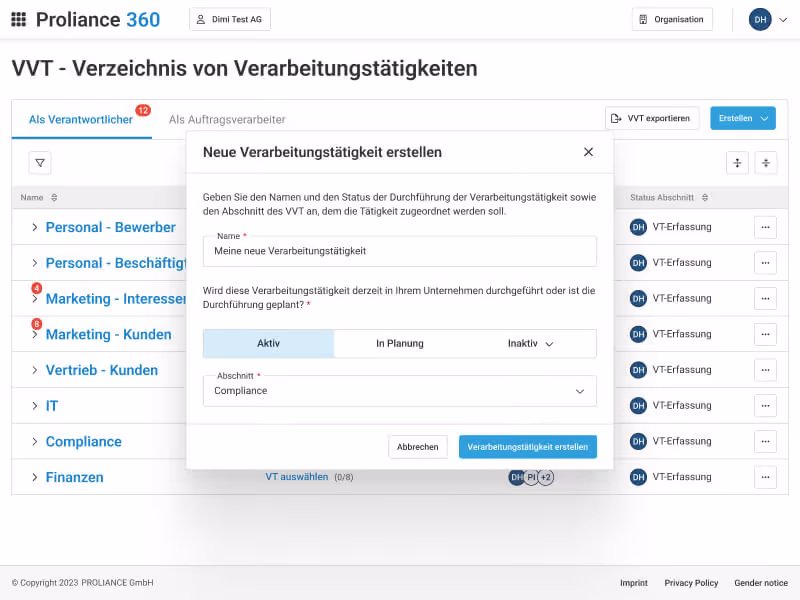This screenshot has height=600, width=800.
Task: Expand the Personal - Bewerber row
Action: point(35,227)
